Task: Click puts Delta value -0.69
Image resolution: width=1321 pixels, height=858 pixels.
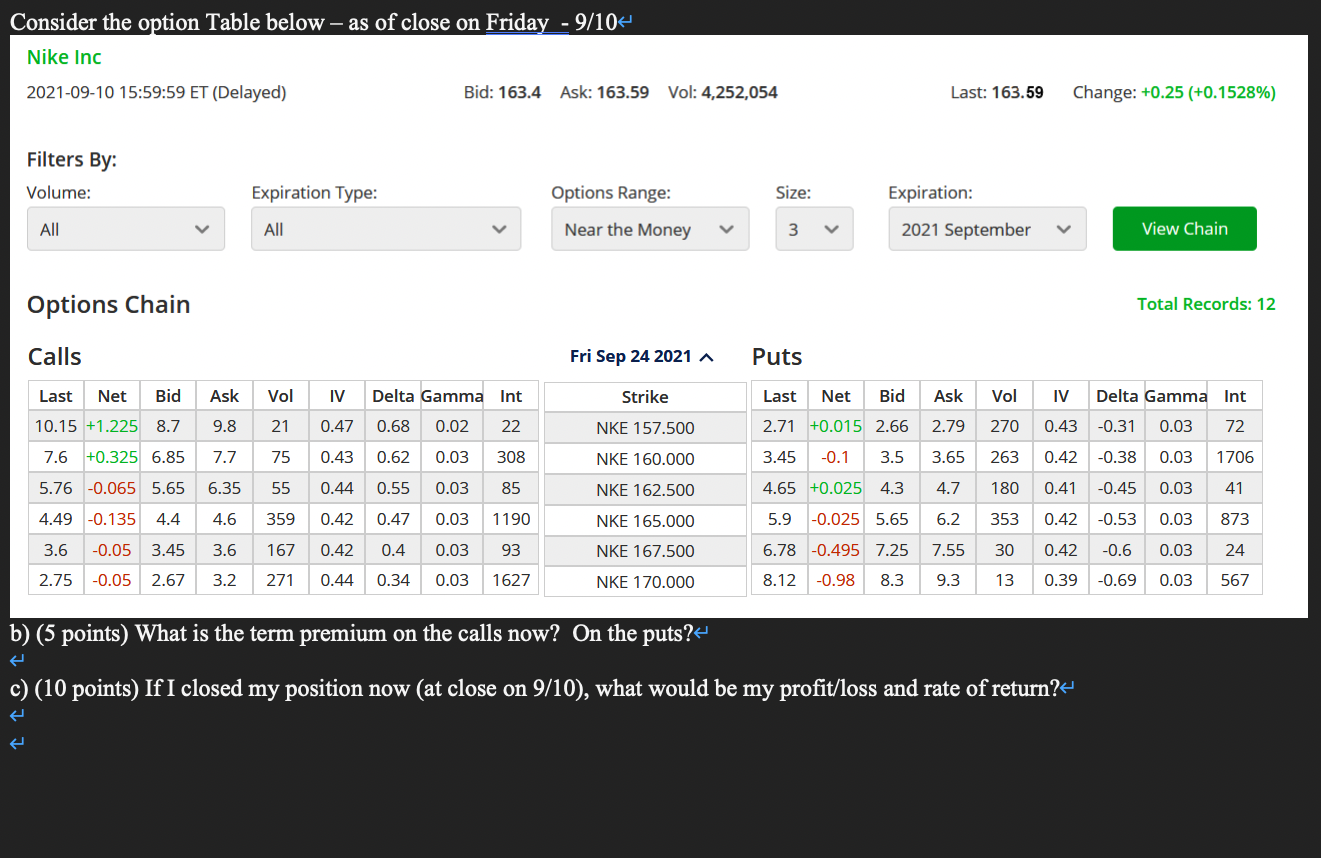Action: click(x=1116, y=580)
